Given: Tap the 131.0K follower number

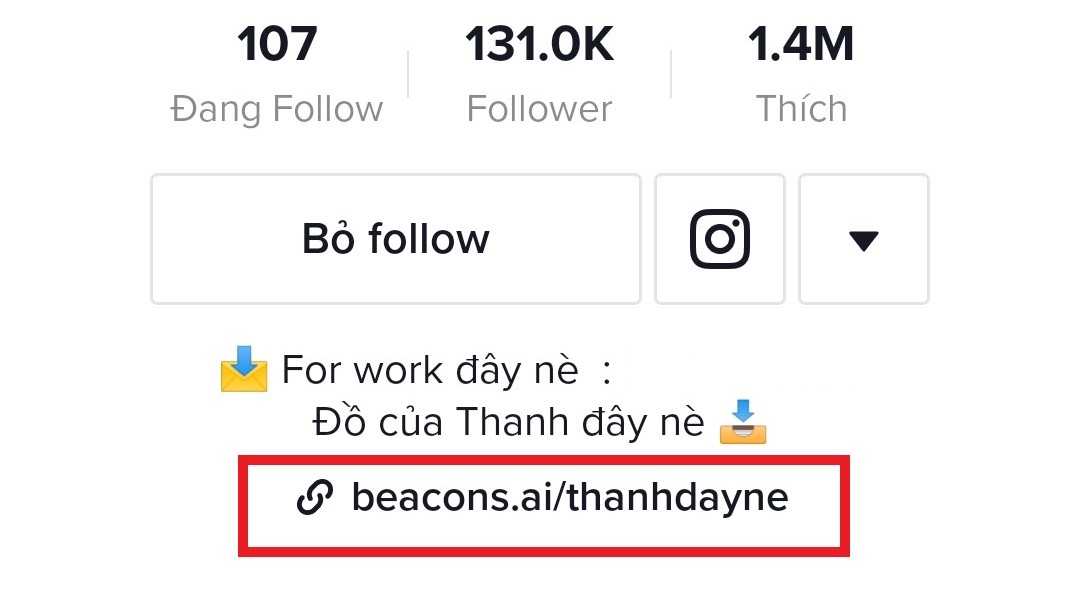Looking at the screenshot, I should (x=539, y=46).
